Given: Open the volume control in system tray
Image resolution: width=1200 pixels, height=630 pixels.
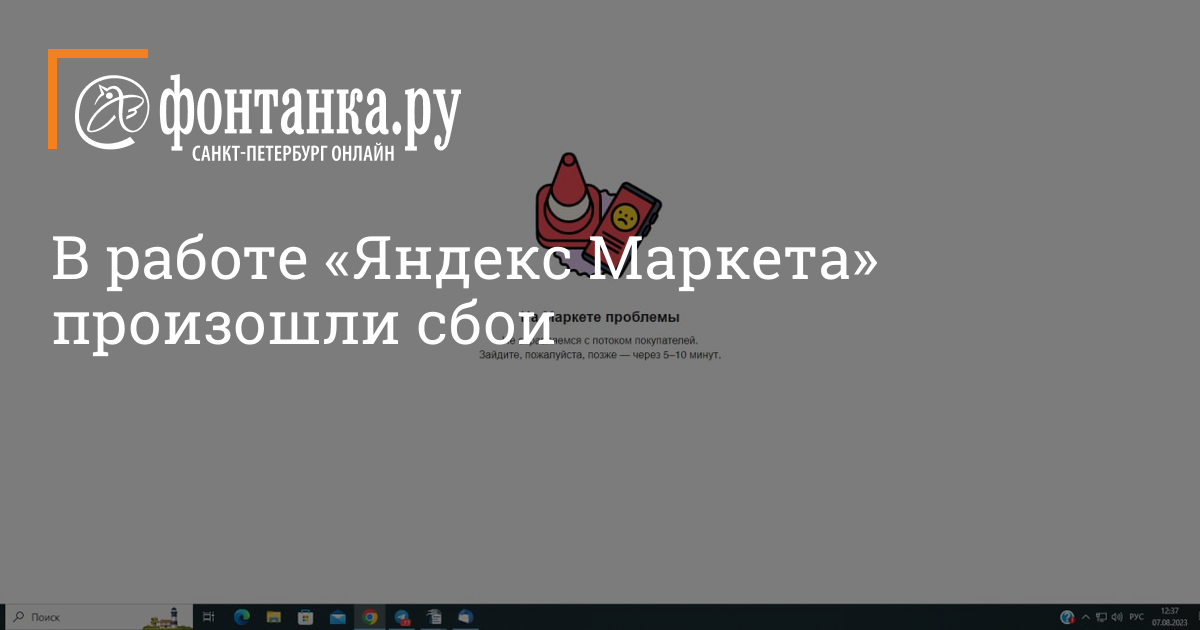Looking at the screenshot, I should (x=1117, y=617).
